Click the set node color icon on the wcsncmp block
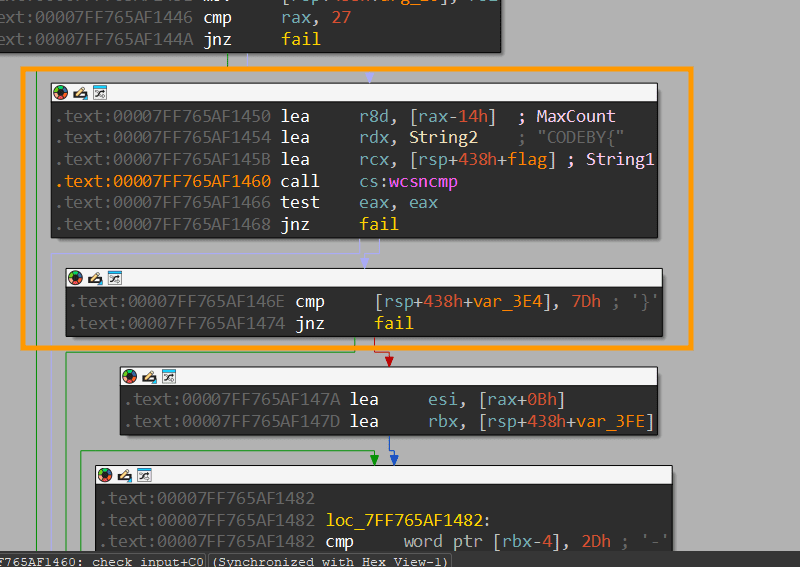 point(62,92)
